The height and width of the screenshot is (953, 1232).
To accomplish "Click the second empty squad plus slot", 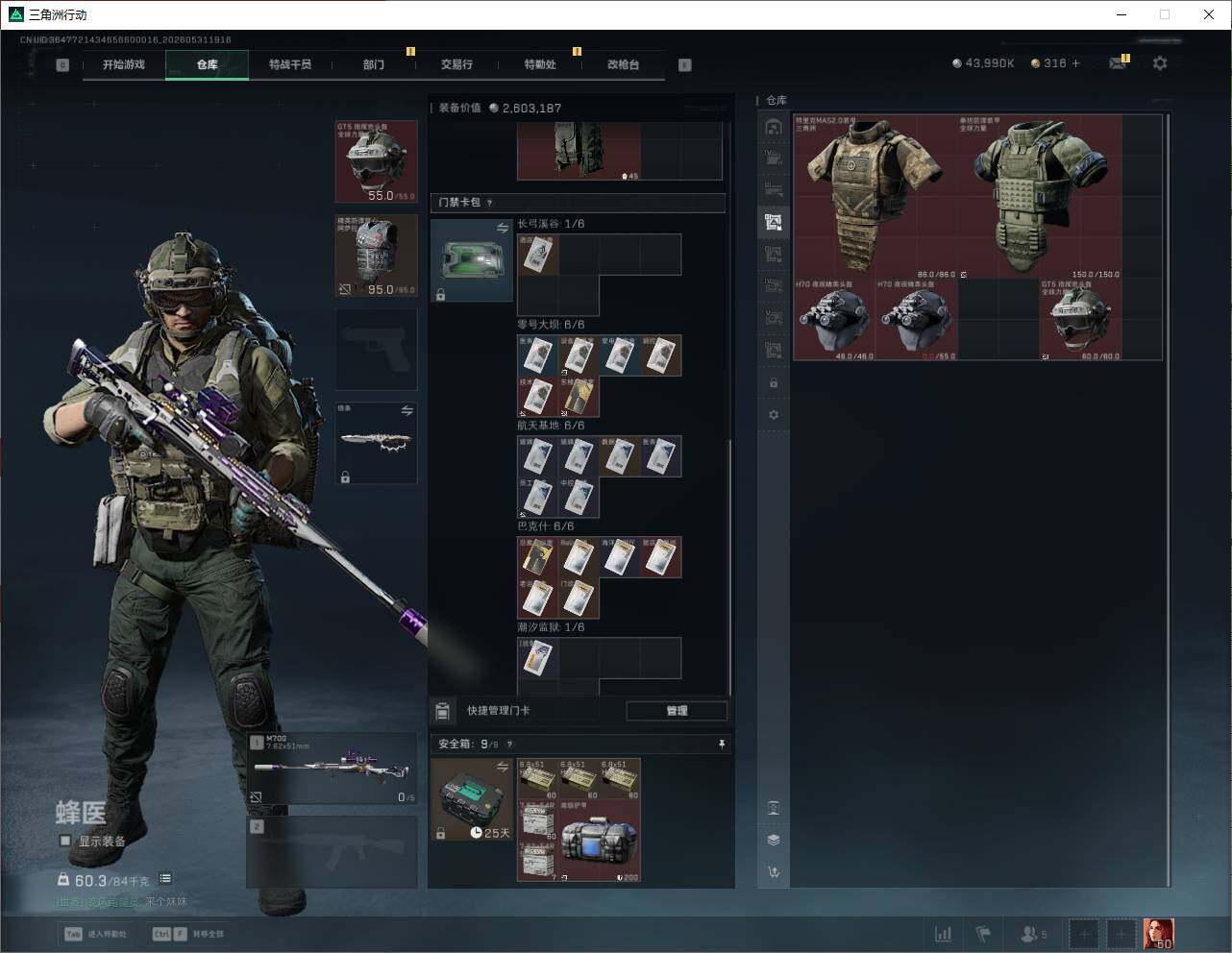I will [x=1121, y=934].
